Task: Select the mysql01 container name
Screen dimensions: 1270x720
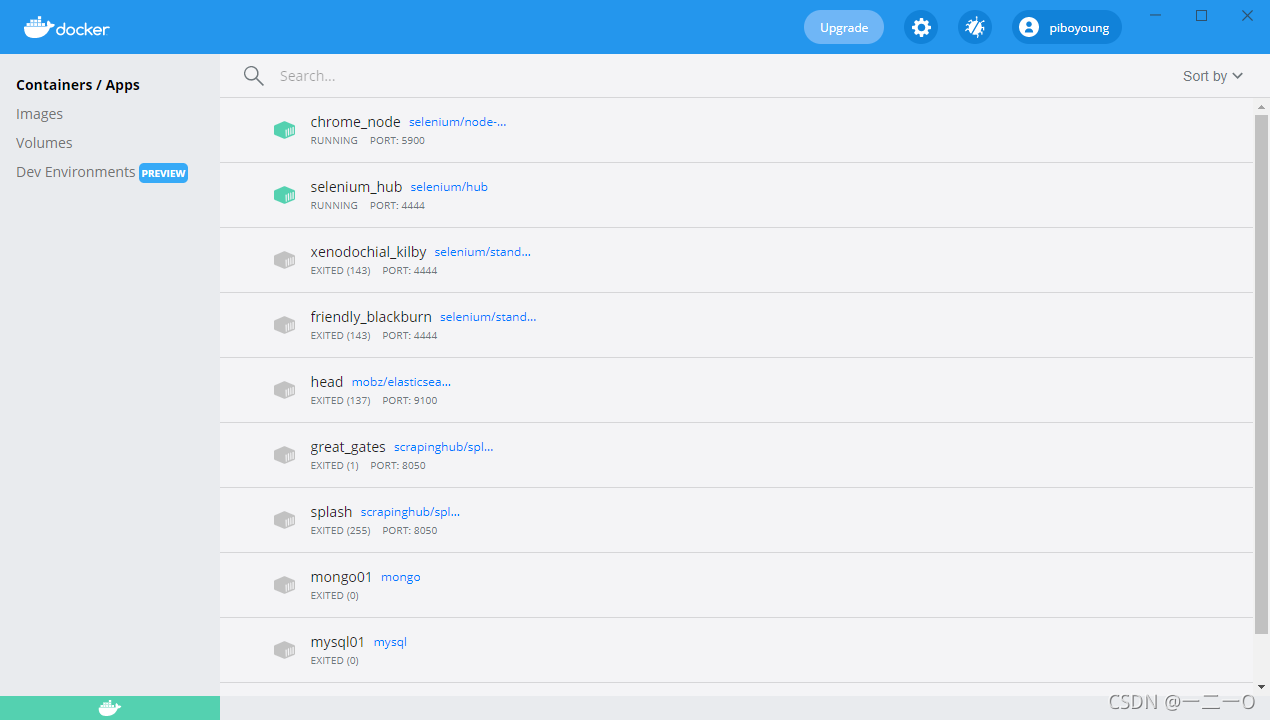Action: click(338, 642)
